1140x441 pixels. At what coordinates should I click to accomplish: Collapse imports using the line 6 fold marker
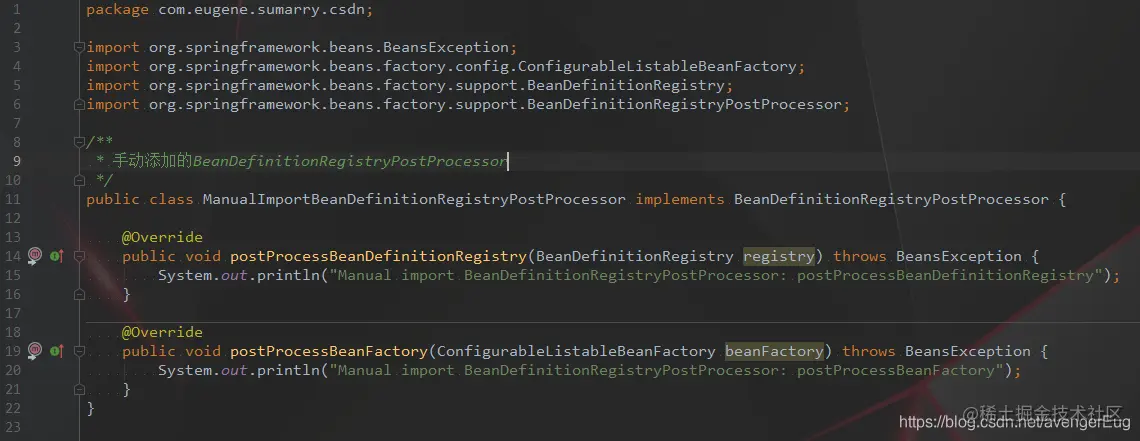click(x=79, y=105)
